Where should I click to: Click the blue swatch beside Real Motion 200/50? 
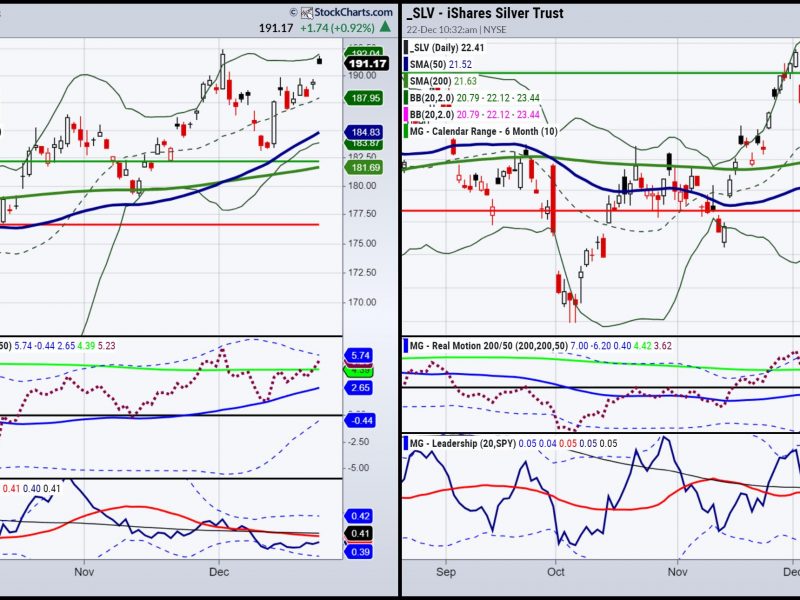coord(406,346)
